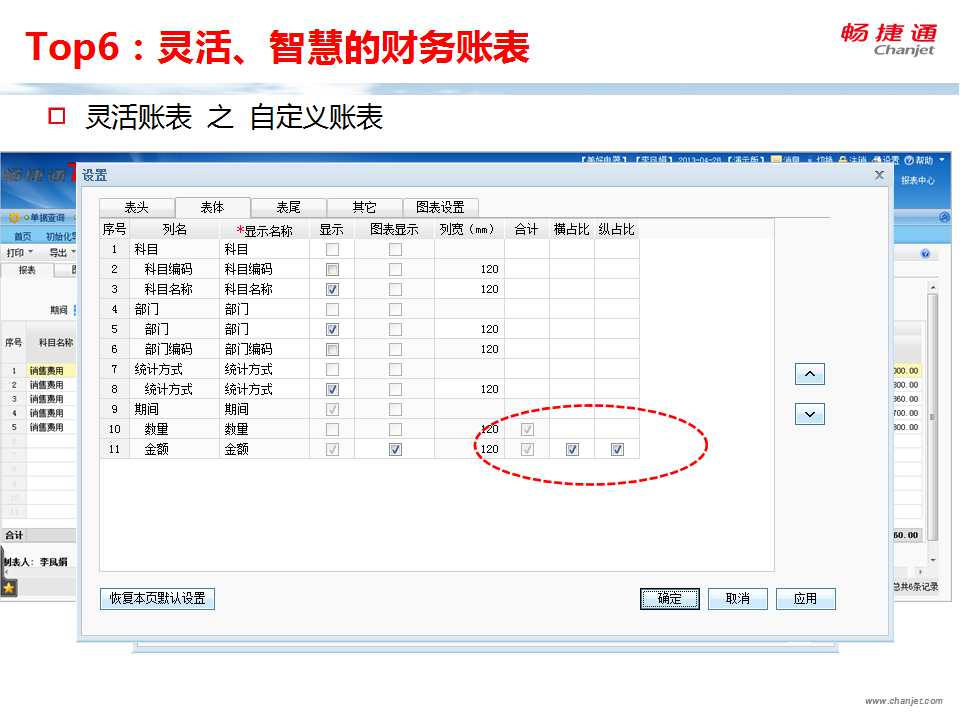Click the 注销 logout icon
This screenshot has height=720, width=960.
(x=843, y=160)
